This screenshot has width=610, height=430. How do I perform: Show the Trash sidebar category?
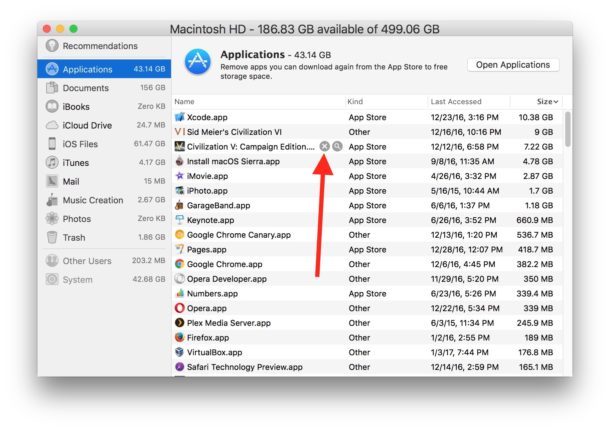coord(74,237)
